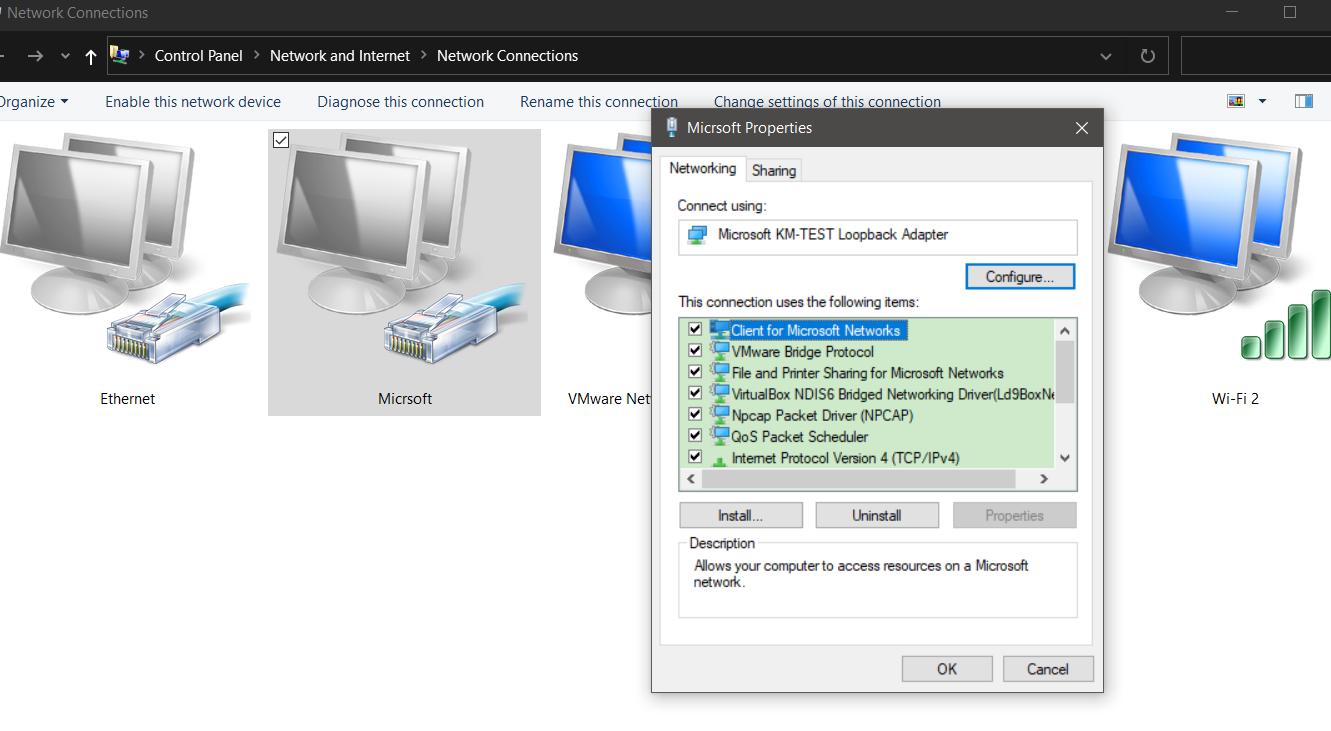Screen dimensions: 1331x731
Task: Click the QoS Packet Scheduler icon
Action: click(720, 436)
